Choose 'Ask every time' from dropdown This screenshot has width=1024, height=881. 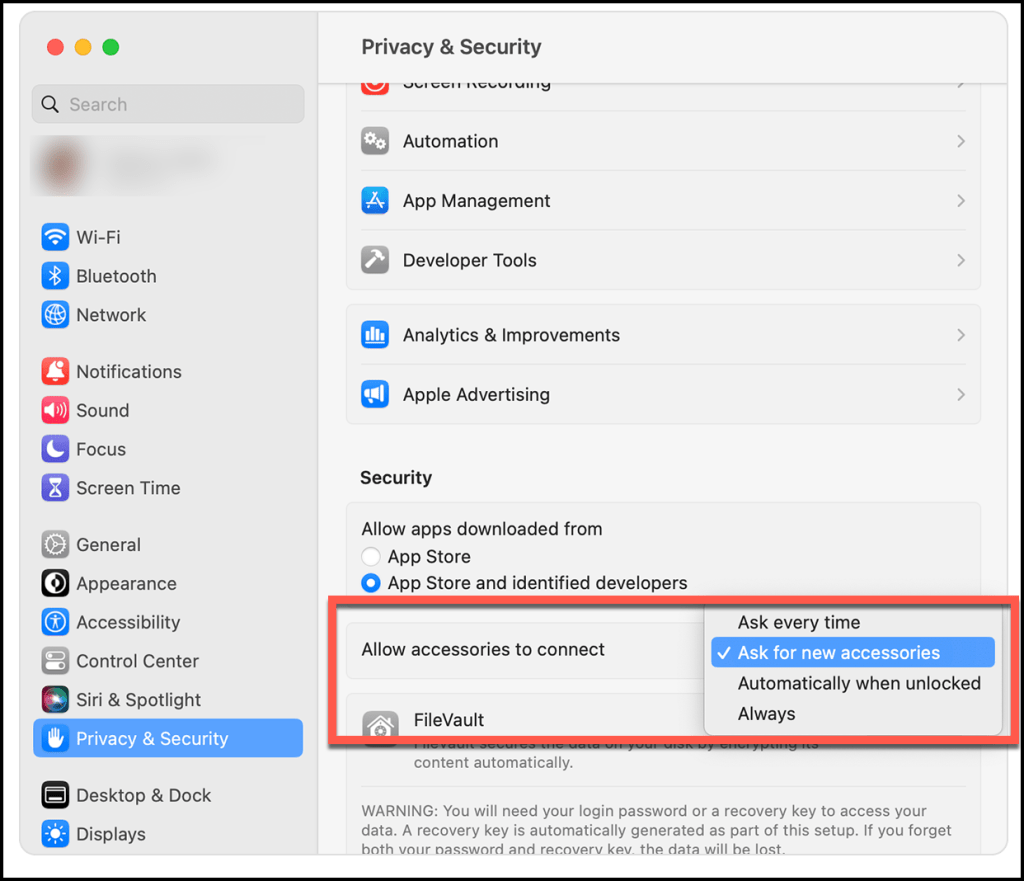click(x=798, y=622)
